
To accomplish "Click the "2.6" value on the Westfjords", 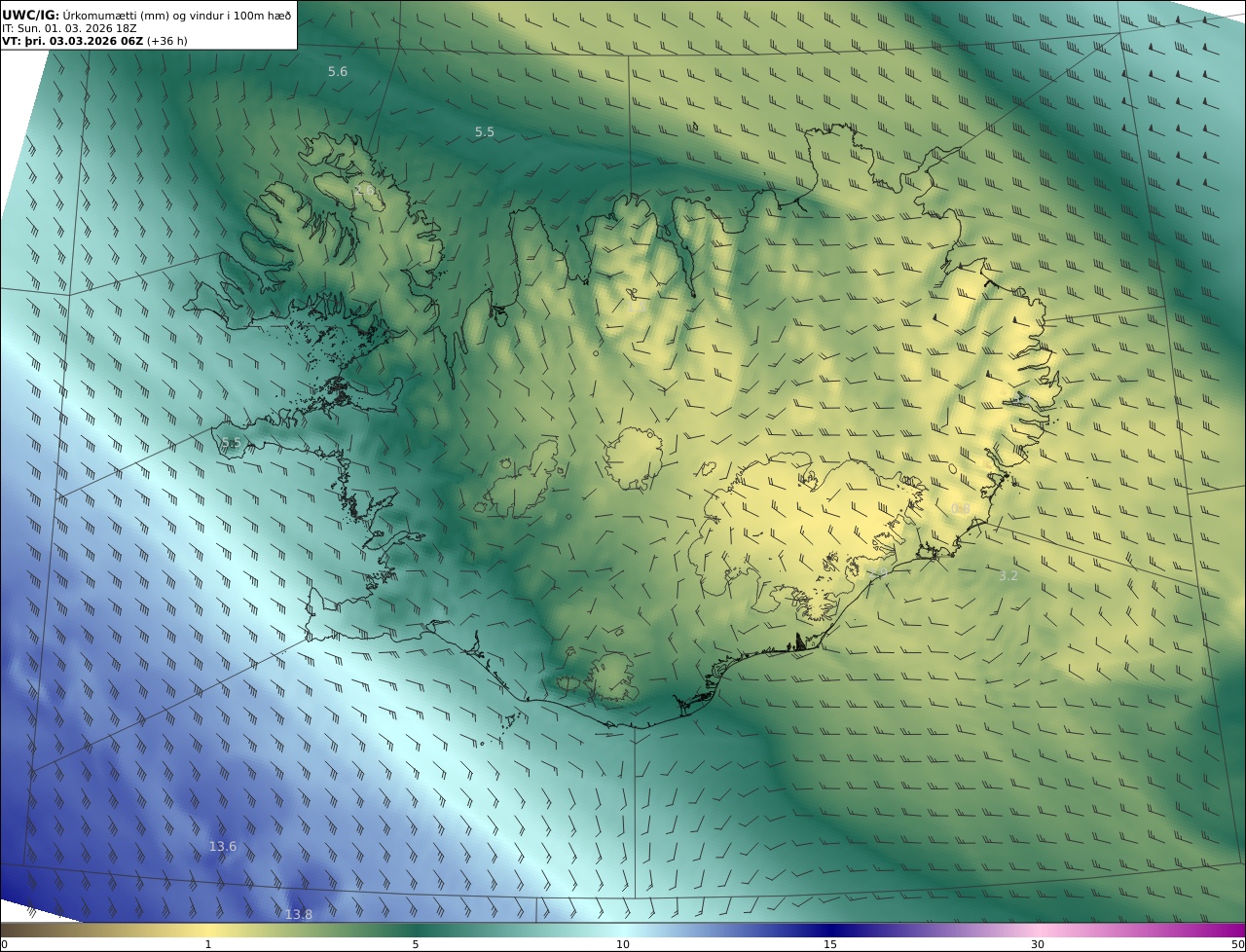I will coord(365,191).
